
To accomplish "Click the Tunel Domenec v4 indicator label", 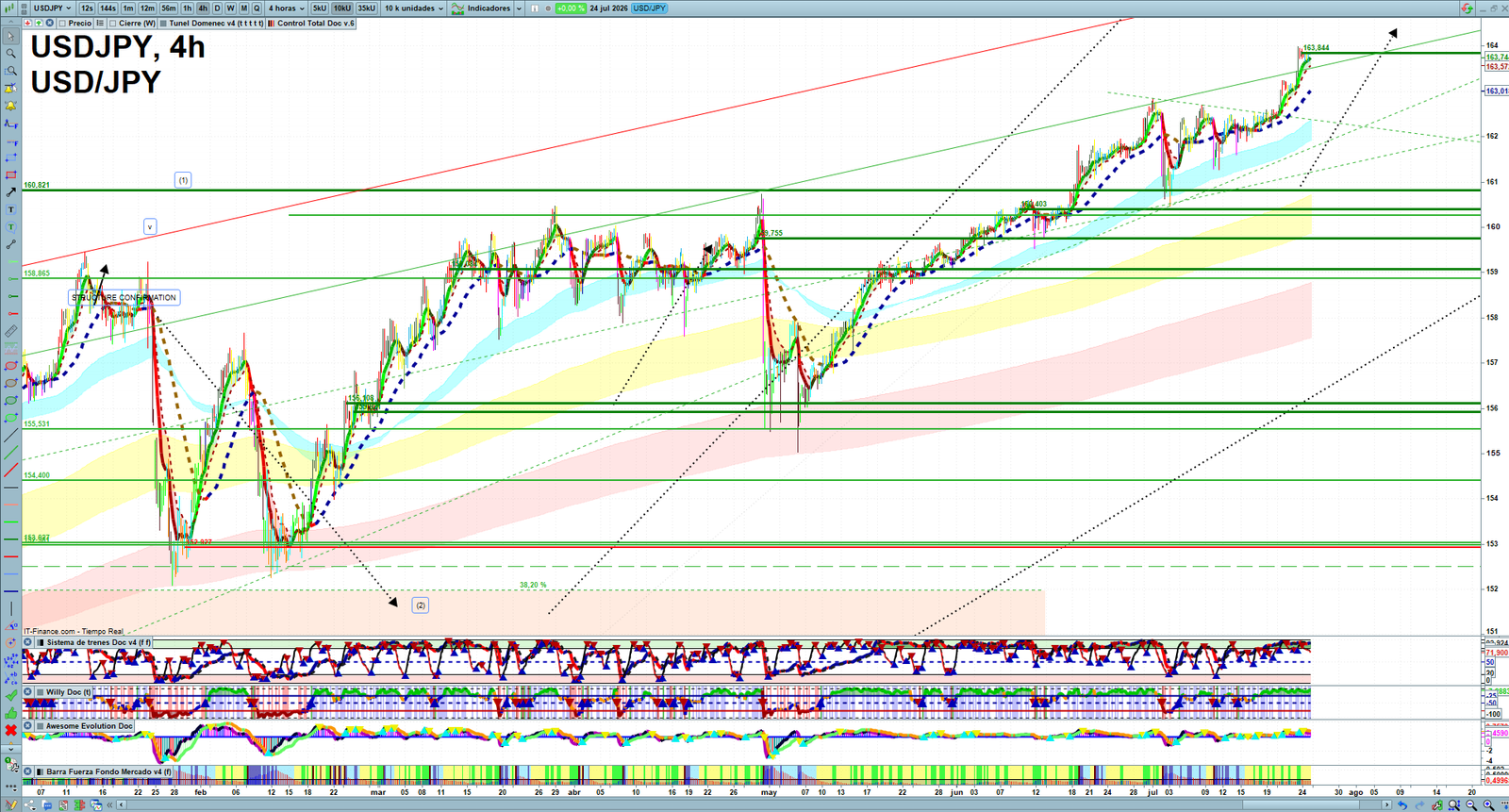I will [x=216, y=24].
